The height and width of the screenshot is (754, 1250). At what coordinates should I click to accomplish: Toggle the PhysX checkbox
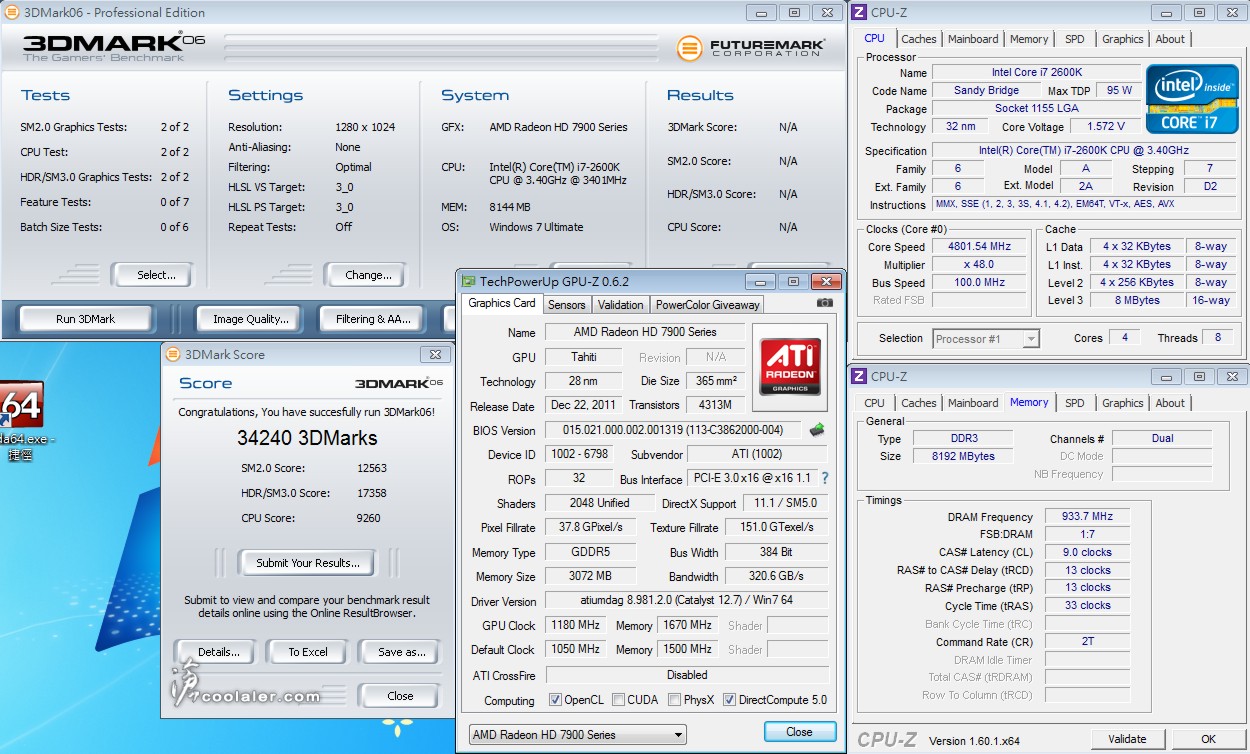click(675, 700)
